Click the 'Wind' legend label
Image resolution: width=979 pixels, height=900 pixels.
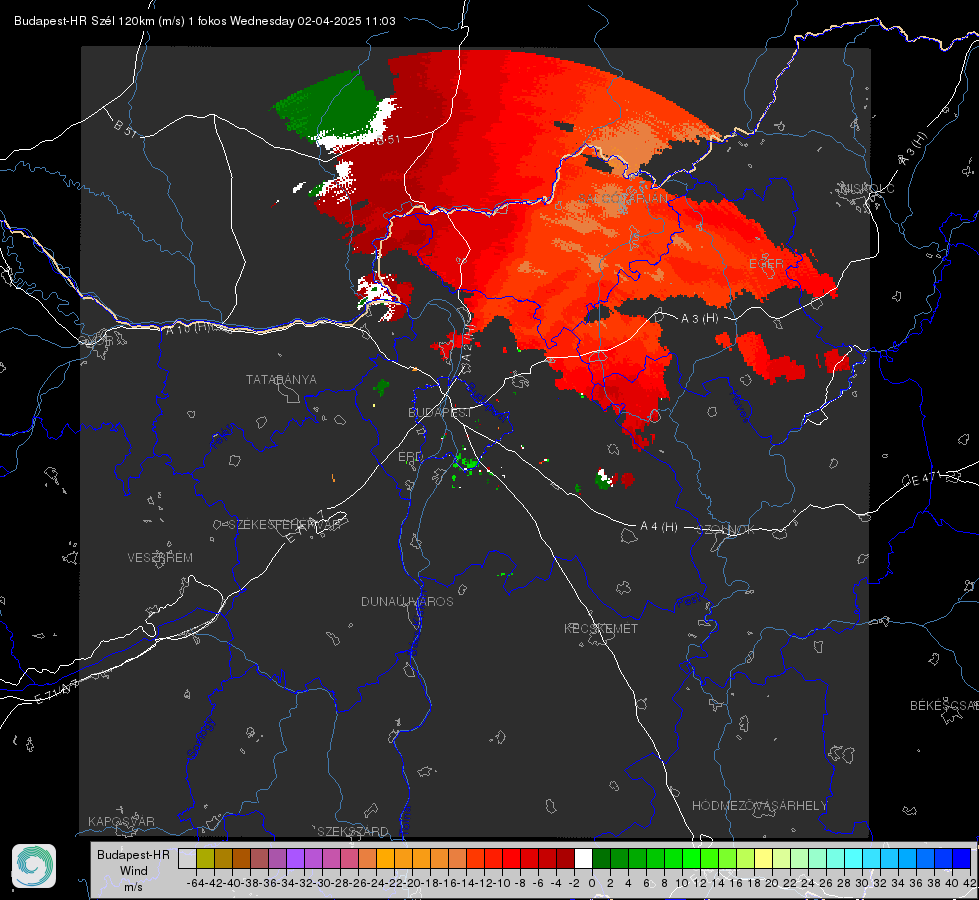tap(134, 871)
